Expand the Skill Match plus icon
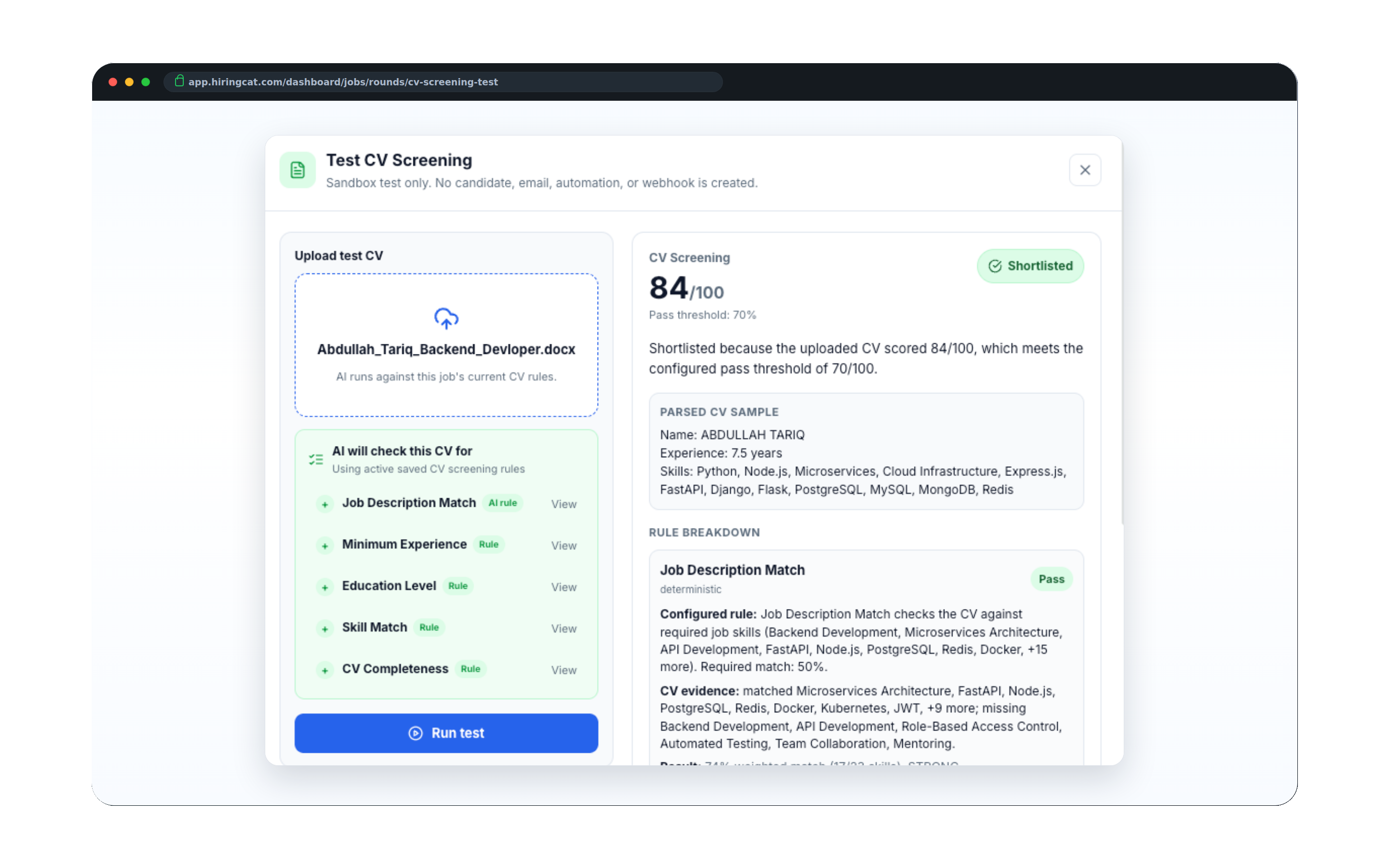This screenshot has width=1389, height=868. tap(325, 629)
